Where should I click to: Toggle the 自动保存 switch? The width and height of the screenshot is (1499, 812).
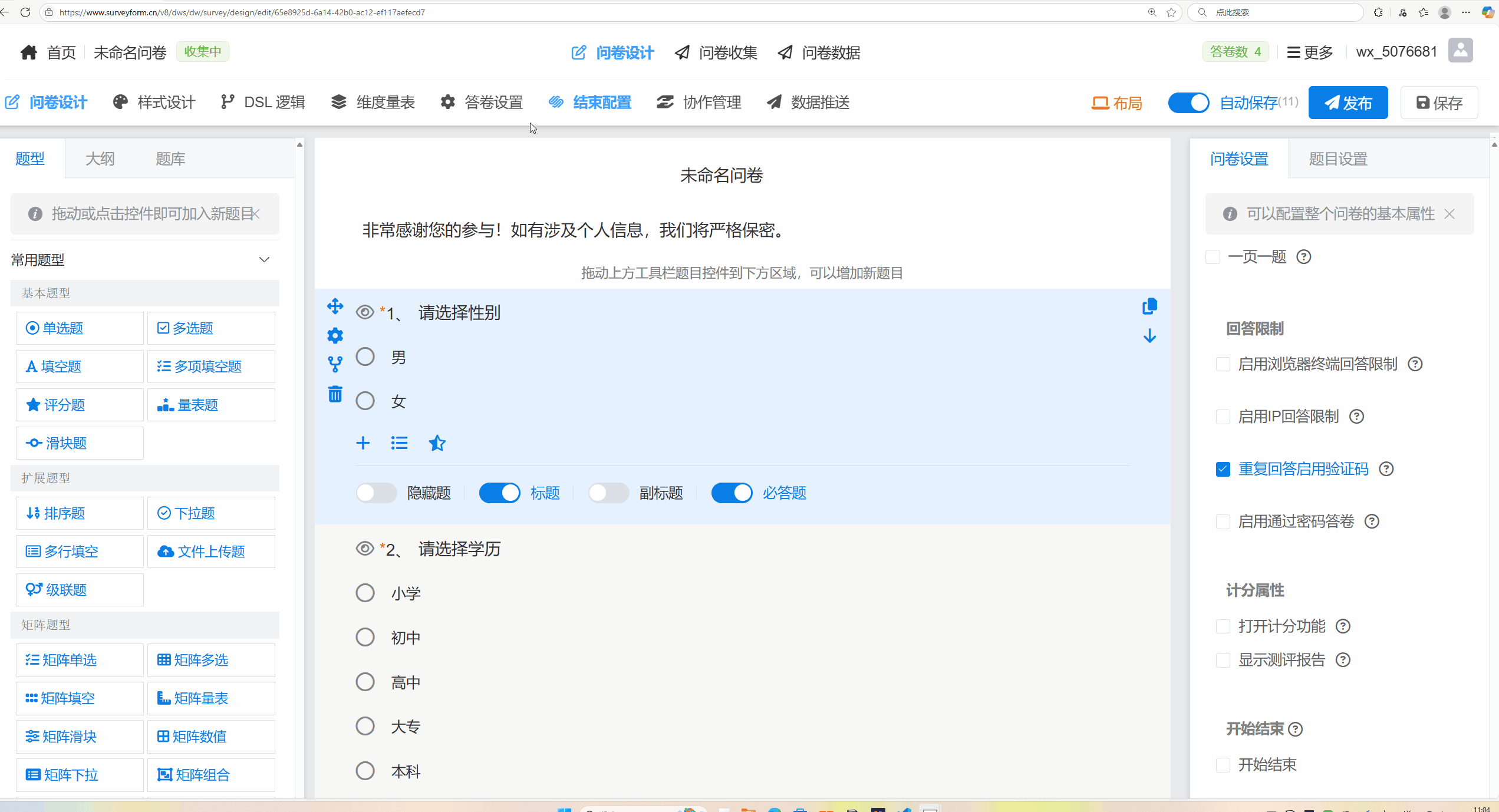(x=1188, y=103)
